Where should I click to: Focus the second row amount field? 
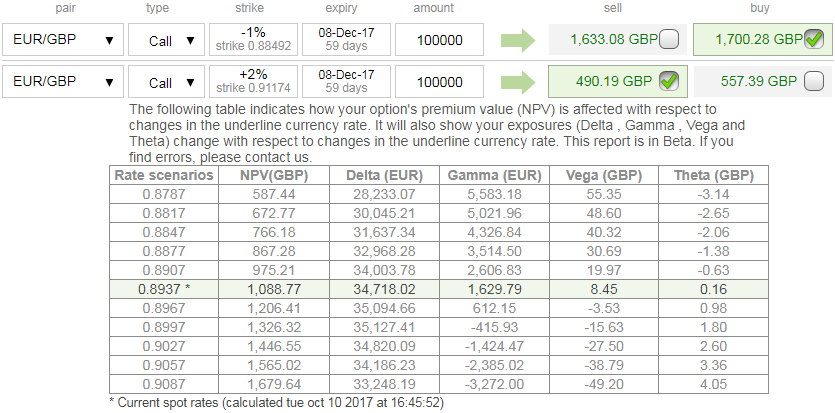tap(439, 82)
